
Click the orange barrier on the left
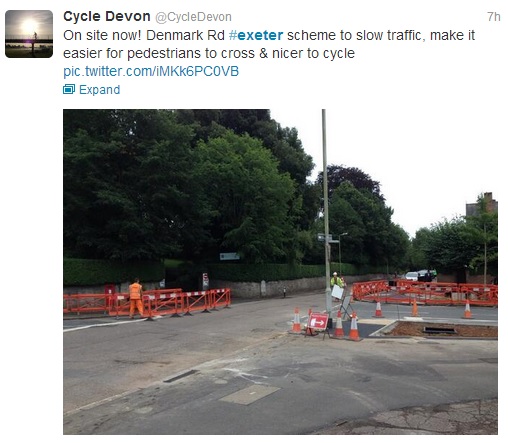tap(147, 302)
